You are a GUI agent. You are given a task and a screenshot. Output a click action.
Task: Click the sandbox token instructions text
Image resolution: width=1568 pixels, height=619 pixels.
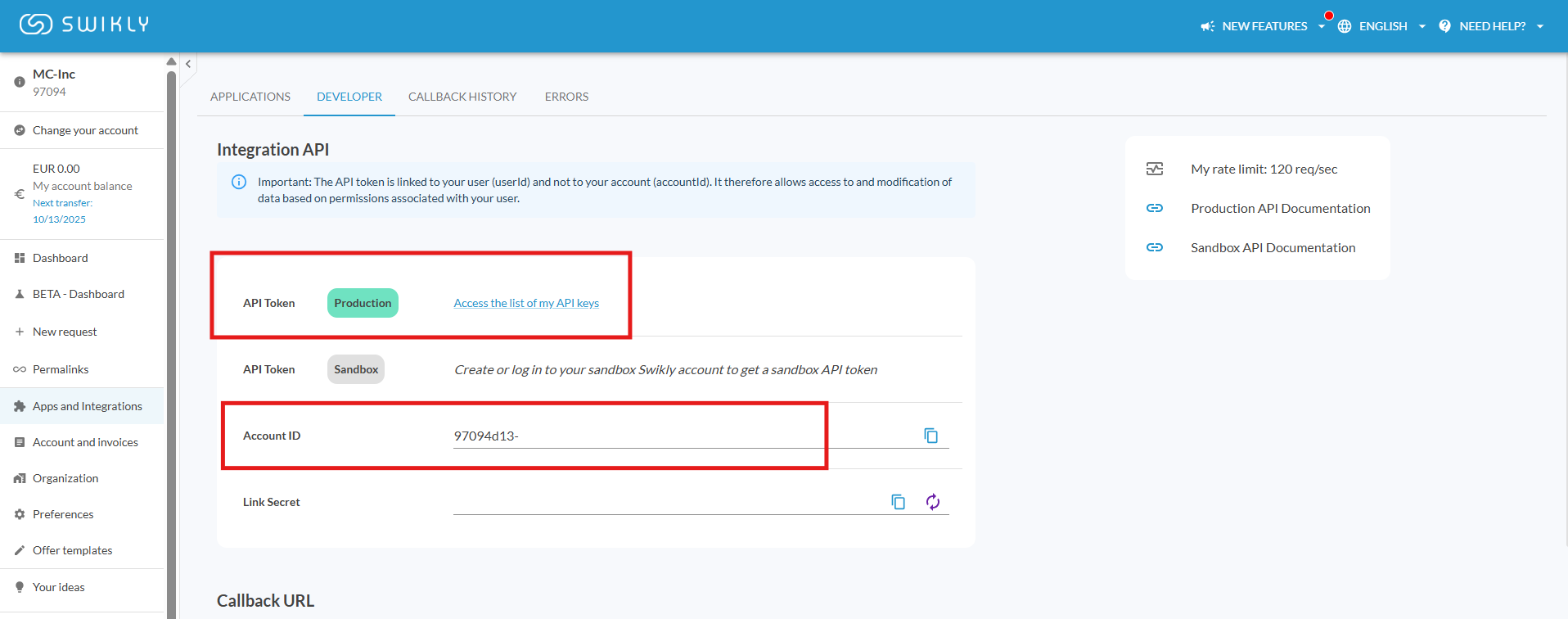point(666,369)
